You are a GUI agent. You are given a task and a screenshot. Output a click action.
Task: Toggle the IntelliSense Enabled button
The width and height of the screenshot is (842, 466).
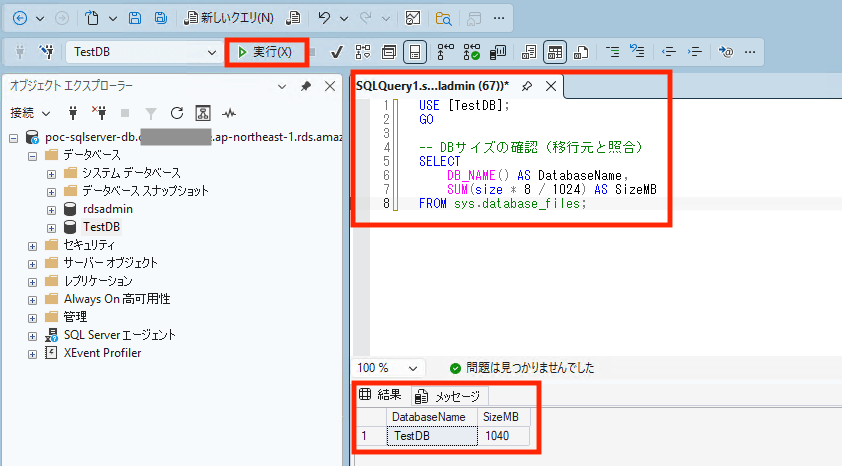415,52
